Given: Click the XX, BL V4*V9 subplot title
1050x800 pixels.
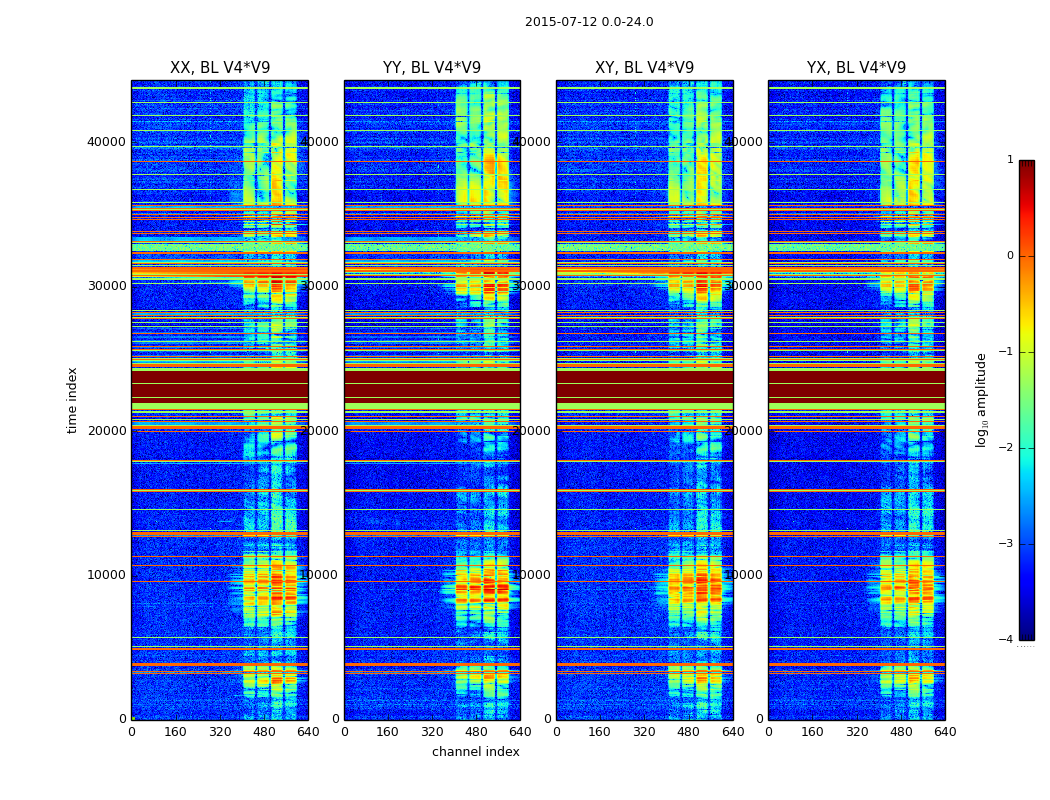Looking at the screenshot, I should [x=220, y=68].
